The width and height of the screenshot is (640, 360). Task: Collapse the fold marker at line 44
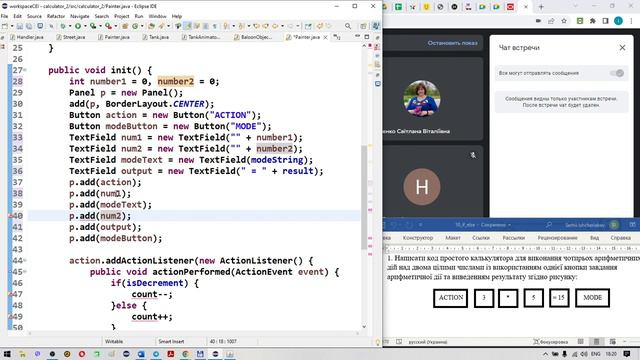click(25, 260)
